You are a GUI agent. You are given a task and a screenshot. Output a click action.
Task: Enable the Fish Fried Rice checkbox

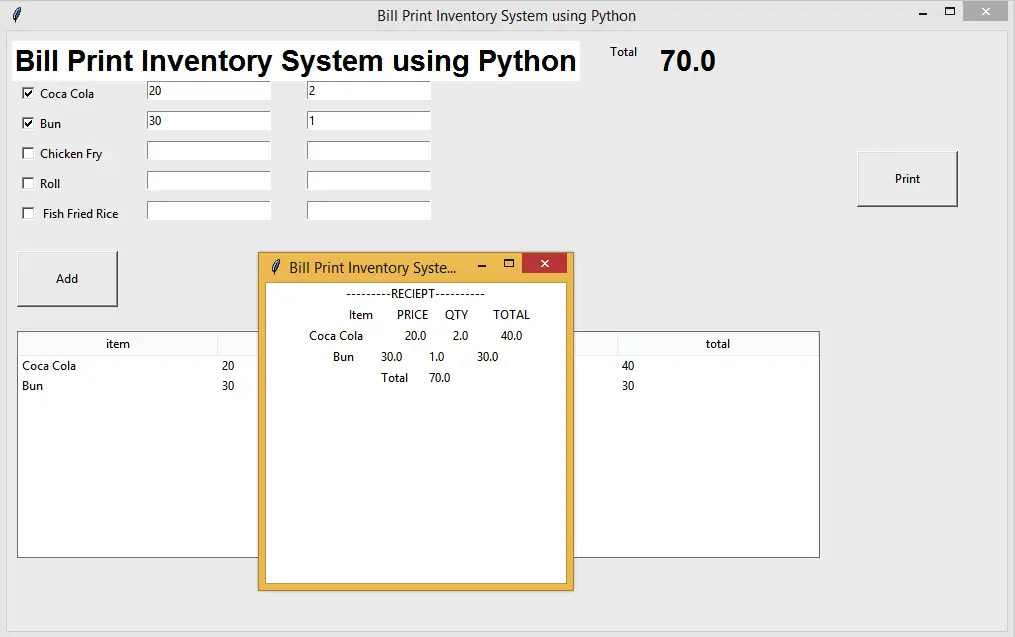27,213
